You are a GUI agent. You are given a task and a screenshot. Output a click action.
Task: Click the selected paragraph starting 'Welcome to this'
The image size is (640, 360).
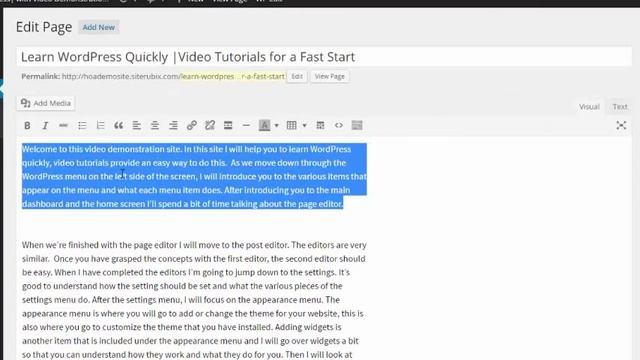tap(194, 176)
